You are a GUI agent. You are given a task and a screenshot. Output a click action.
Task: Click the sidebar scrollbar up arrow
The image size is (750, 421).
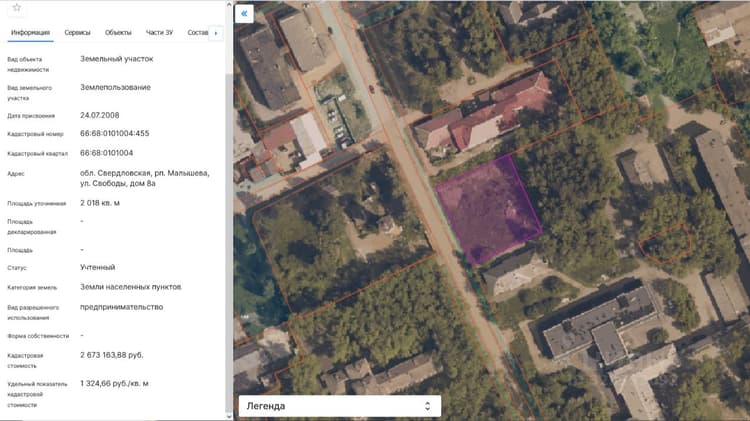pyautogui.click(x=229, y=4)
